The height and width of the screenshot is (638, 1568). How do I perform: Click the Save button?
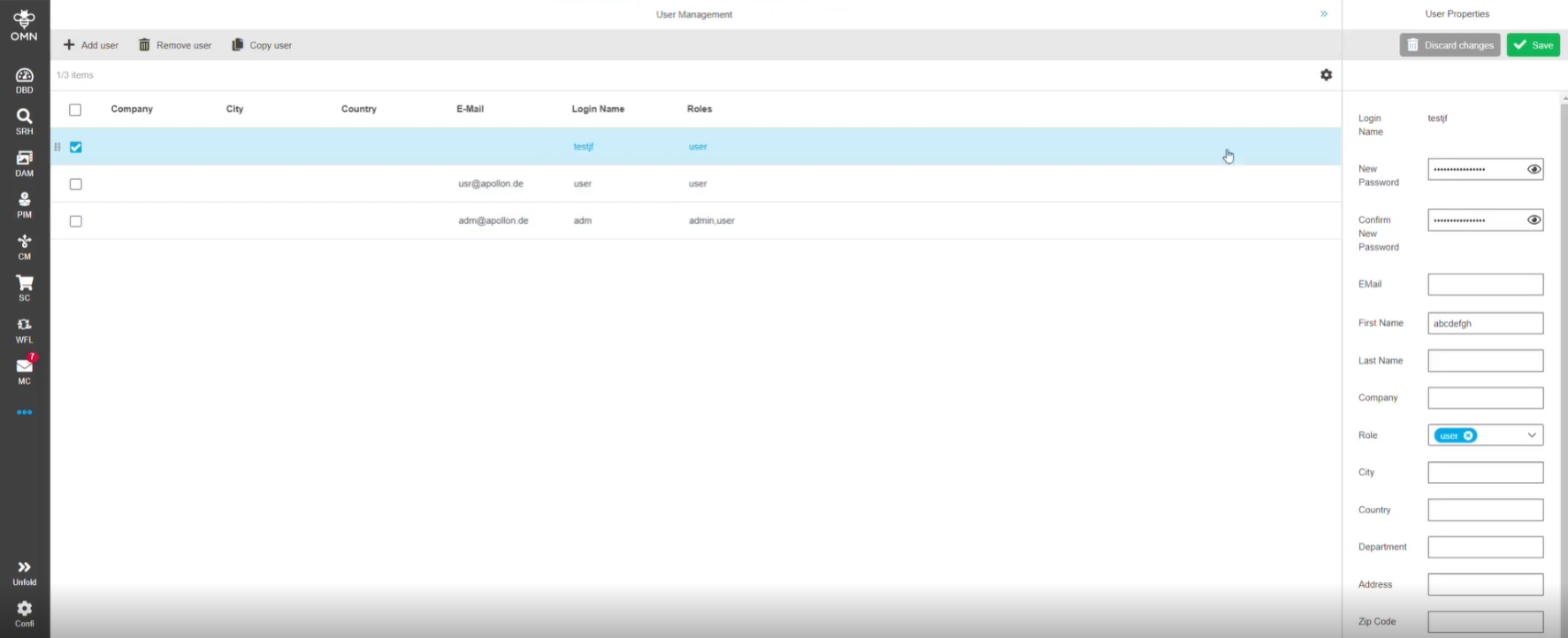pos(1534,45)
